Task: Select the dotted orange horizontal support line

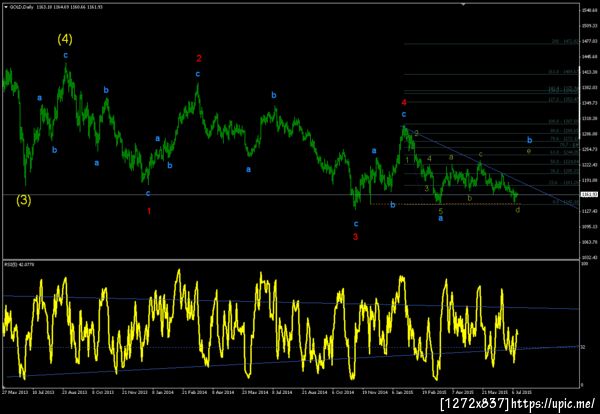Action: click(x=444, y=204)
